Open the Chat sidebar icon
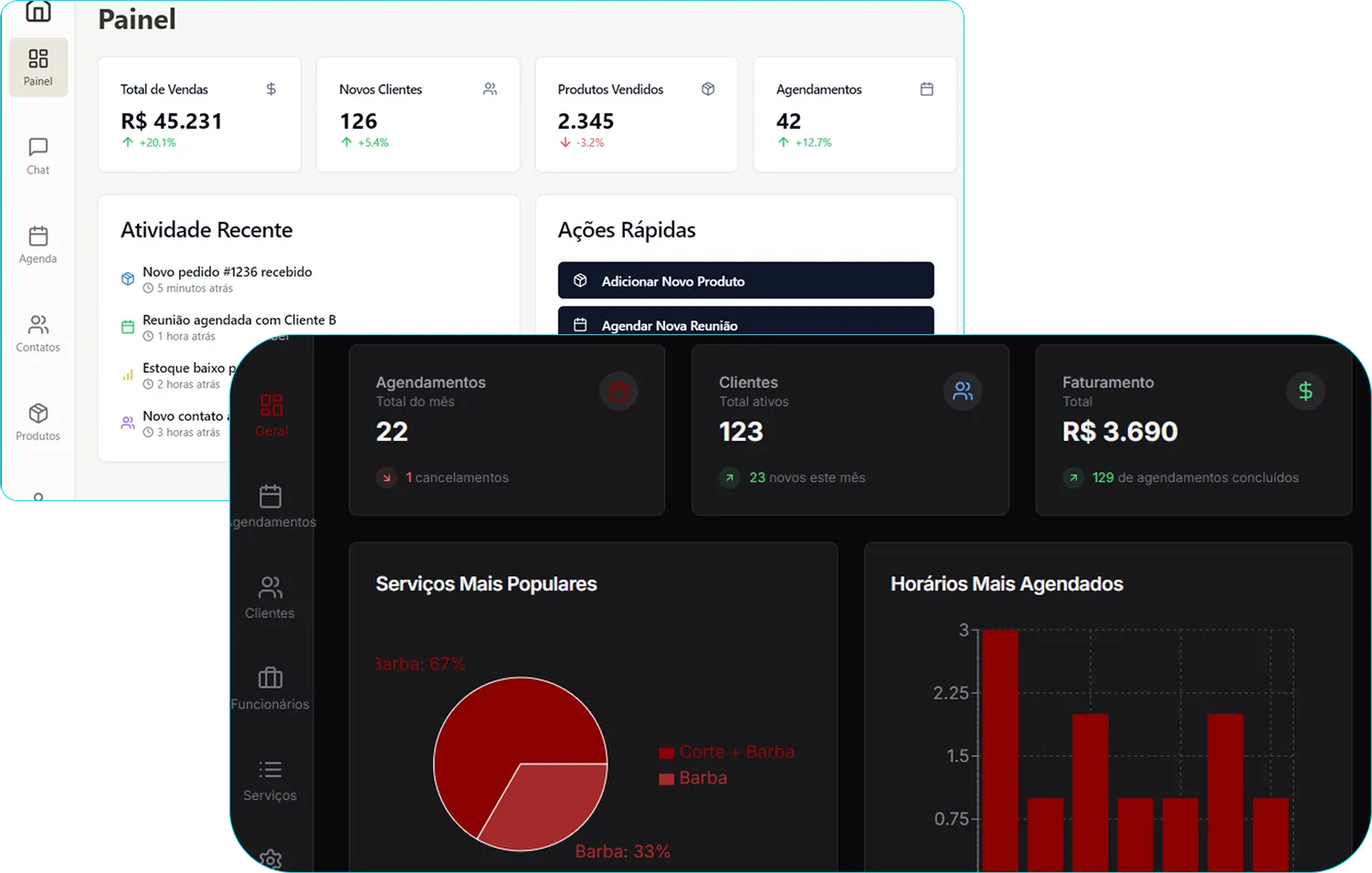 [37, 155]
